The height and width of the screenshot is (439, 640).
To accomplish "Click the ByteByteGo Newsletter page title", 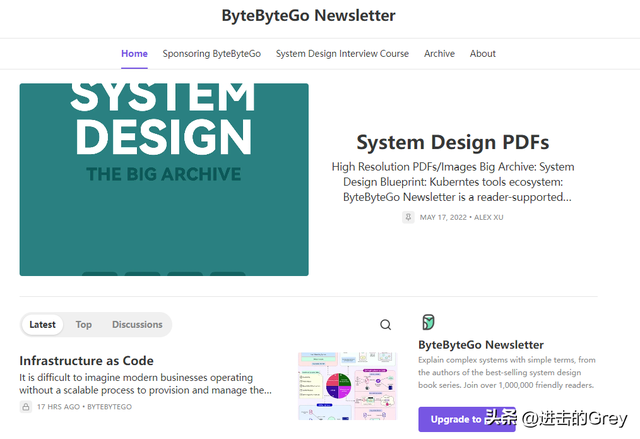I will coord(308,16).
